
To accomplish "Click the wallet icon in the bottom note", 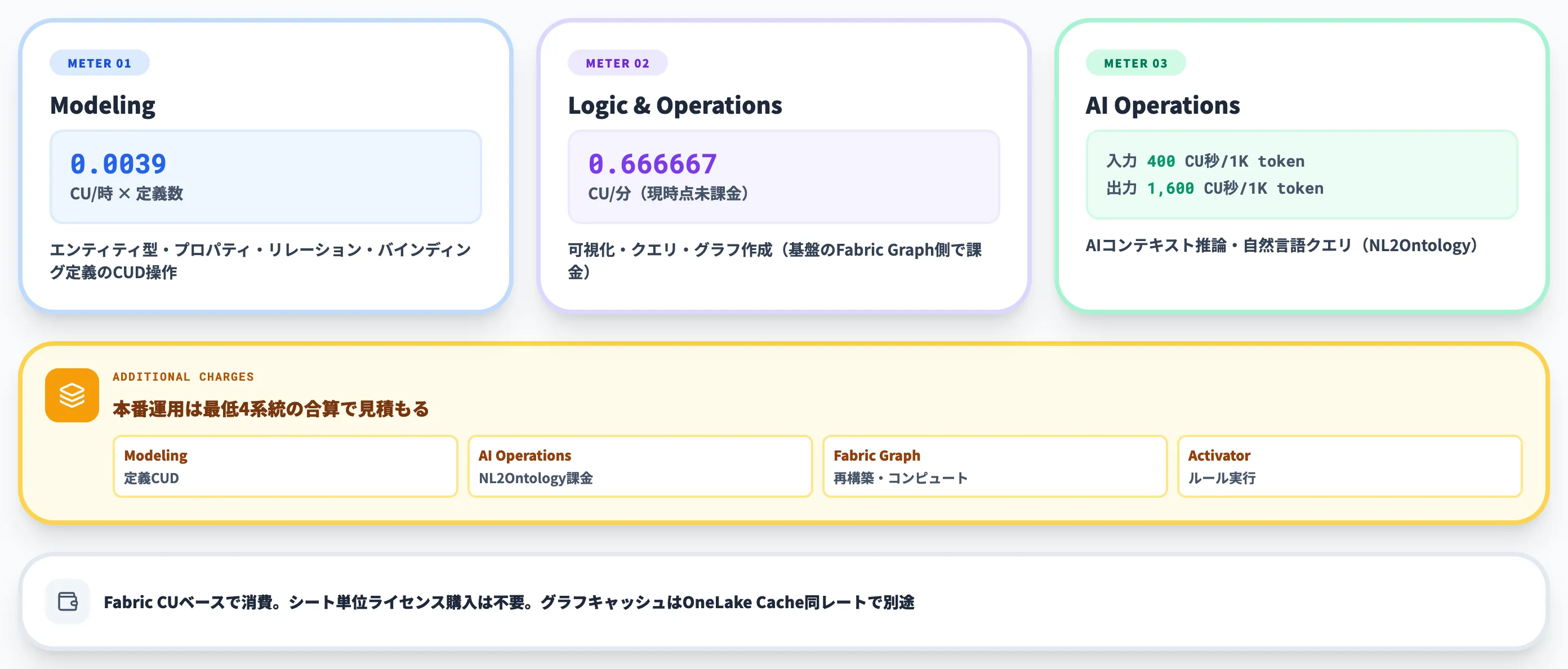I will 68,601.
